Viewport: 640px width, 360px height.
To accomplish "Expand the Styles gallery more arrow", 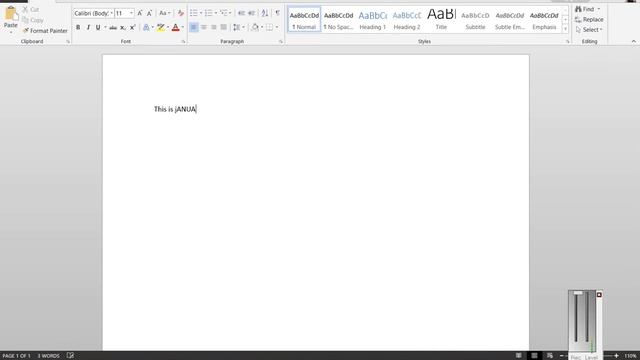I will pos(565,29).
